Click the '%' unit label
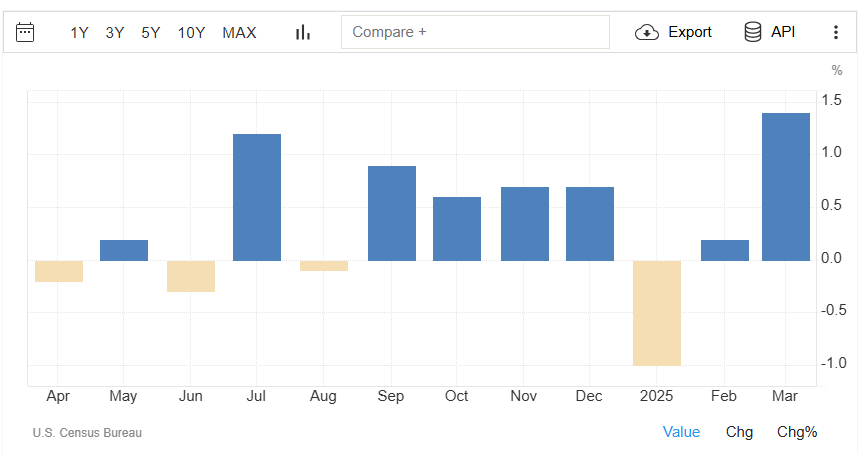 coord(837,70)
